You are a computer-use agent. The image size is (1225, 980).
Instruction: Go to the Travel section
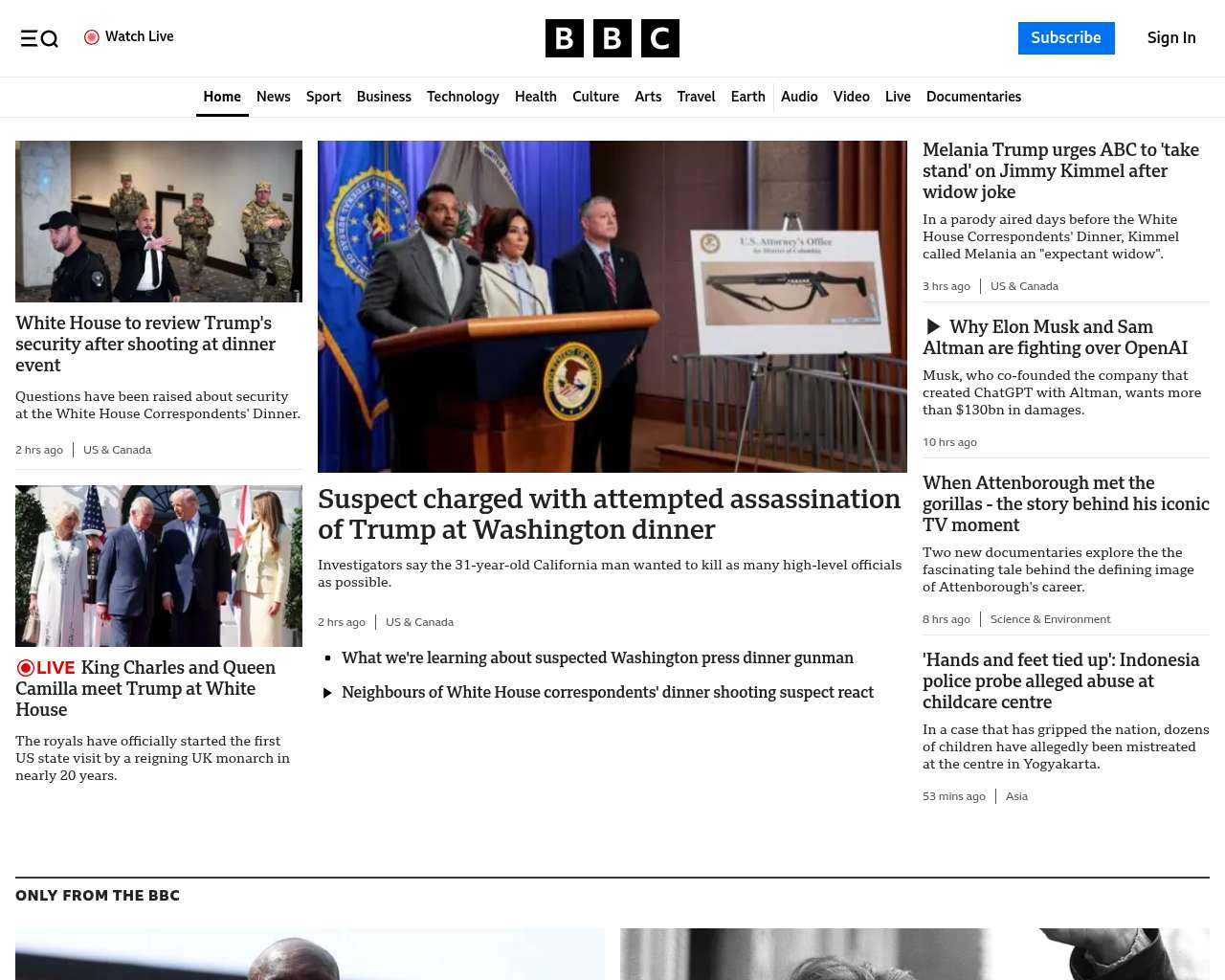[x=696, y=97]
